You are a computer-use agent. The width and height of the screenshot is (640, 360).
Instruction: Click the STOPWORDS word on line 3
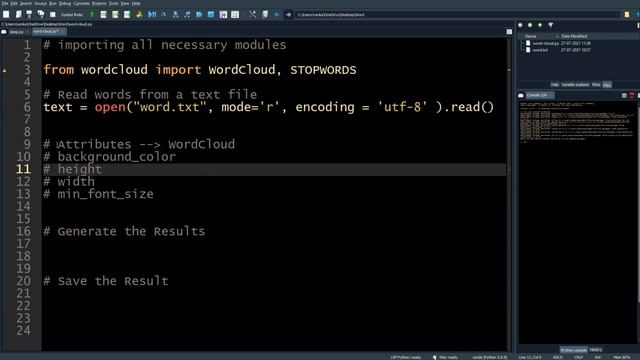pos(323,70)
